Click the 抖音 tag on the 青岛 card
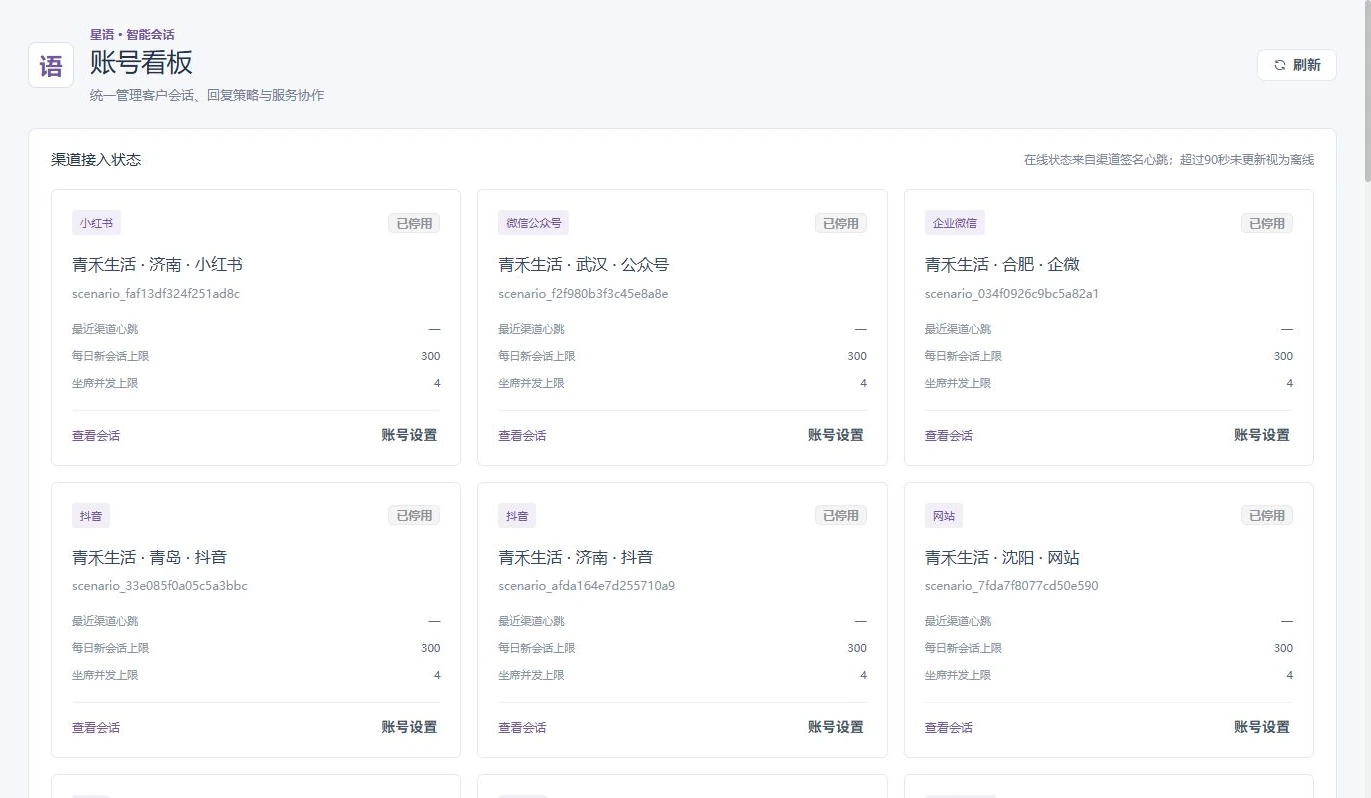 point(91,515)
